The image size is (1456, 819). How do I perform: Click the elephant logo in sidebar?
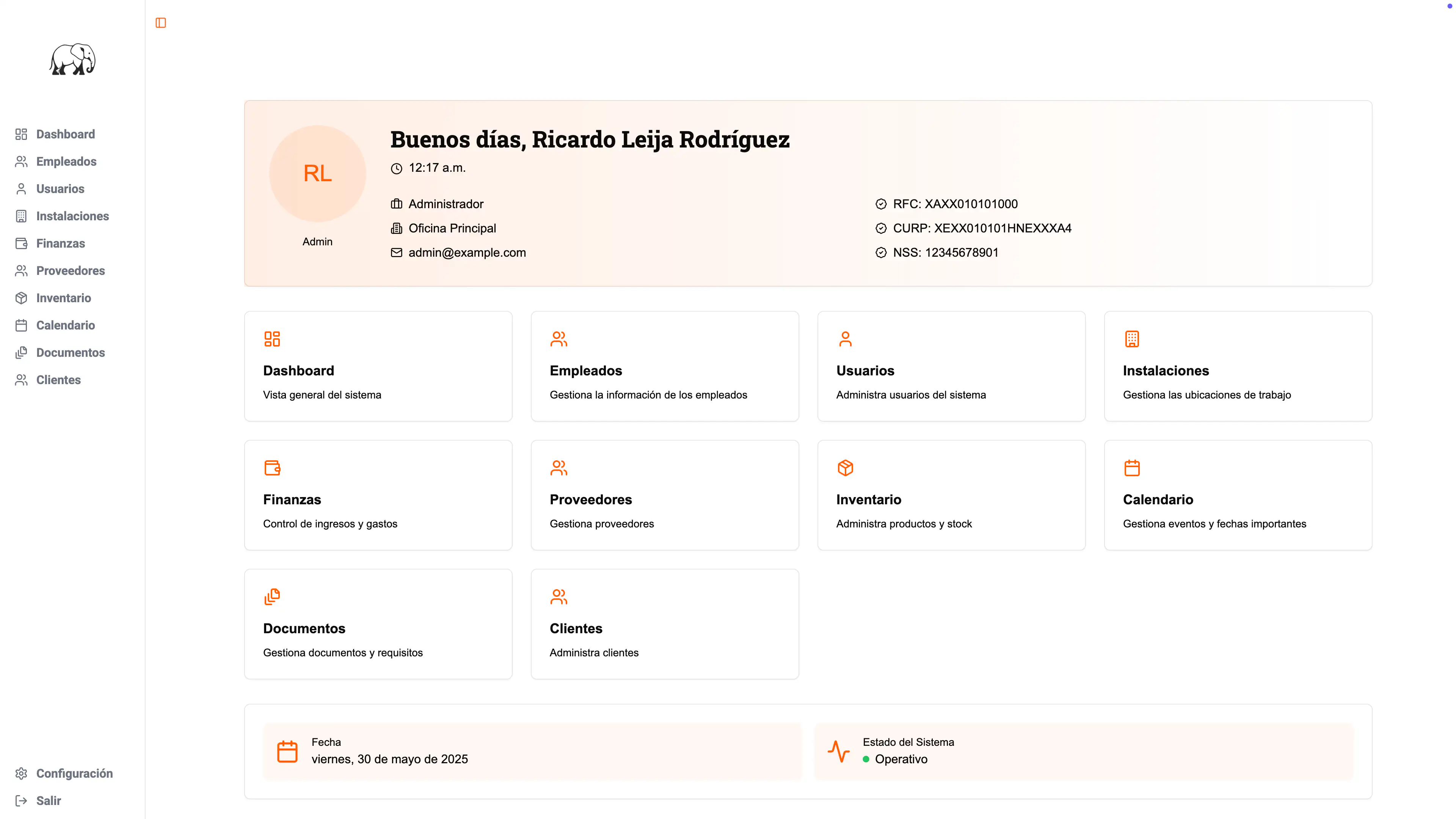tap(72, 60)
